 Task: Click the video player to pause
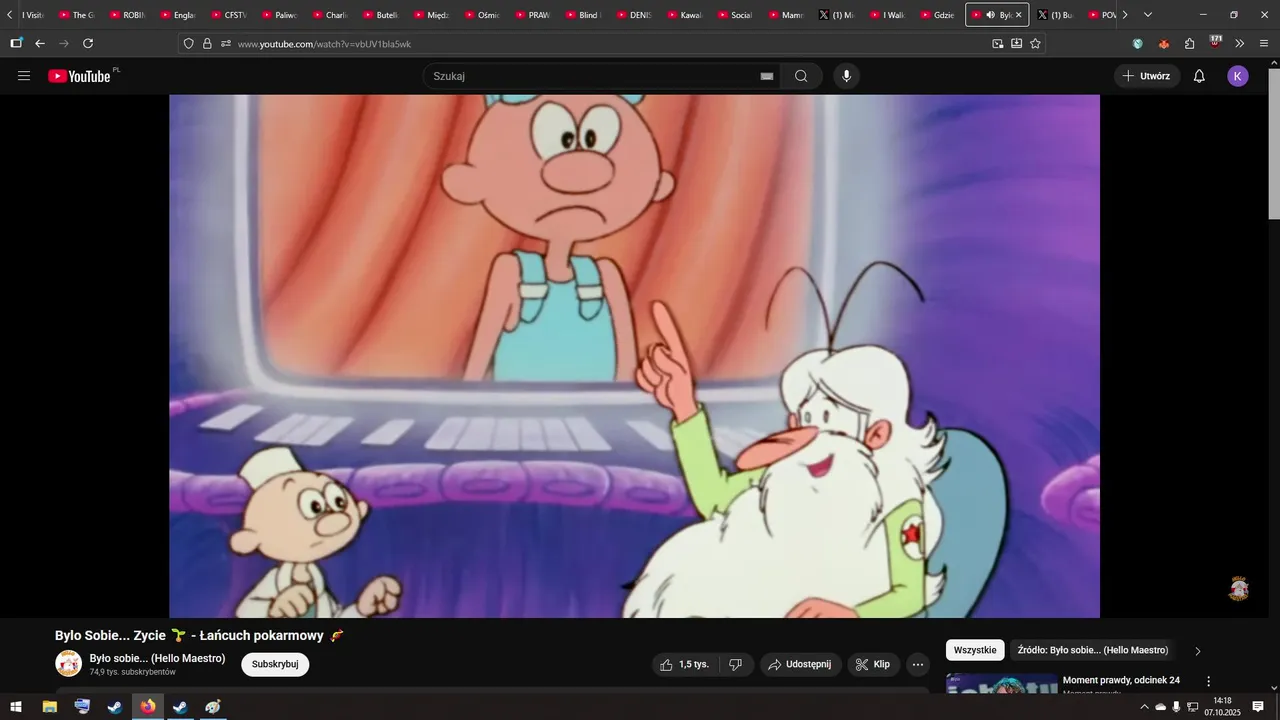pos(634,356)
